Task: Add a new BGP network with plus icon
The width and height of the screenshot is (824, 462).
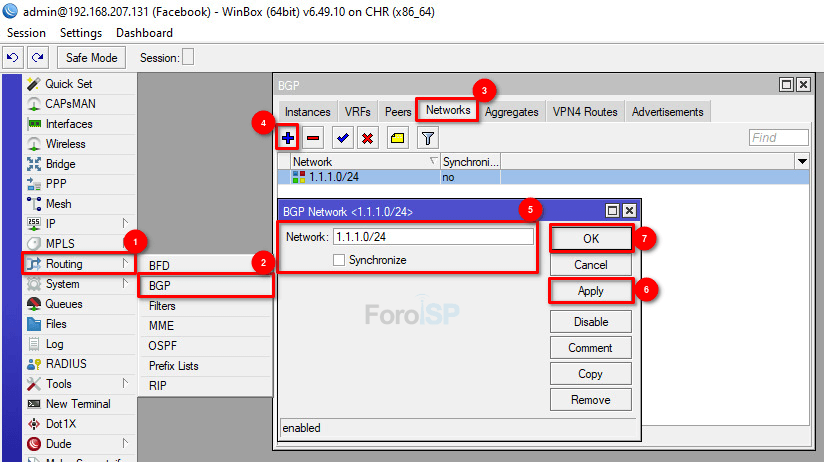Action: 288,138
